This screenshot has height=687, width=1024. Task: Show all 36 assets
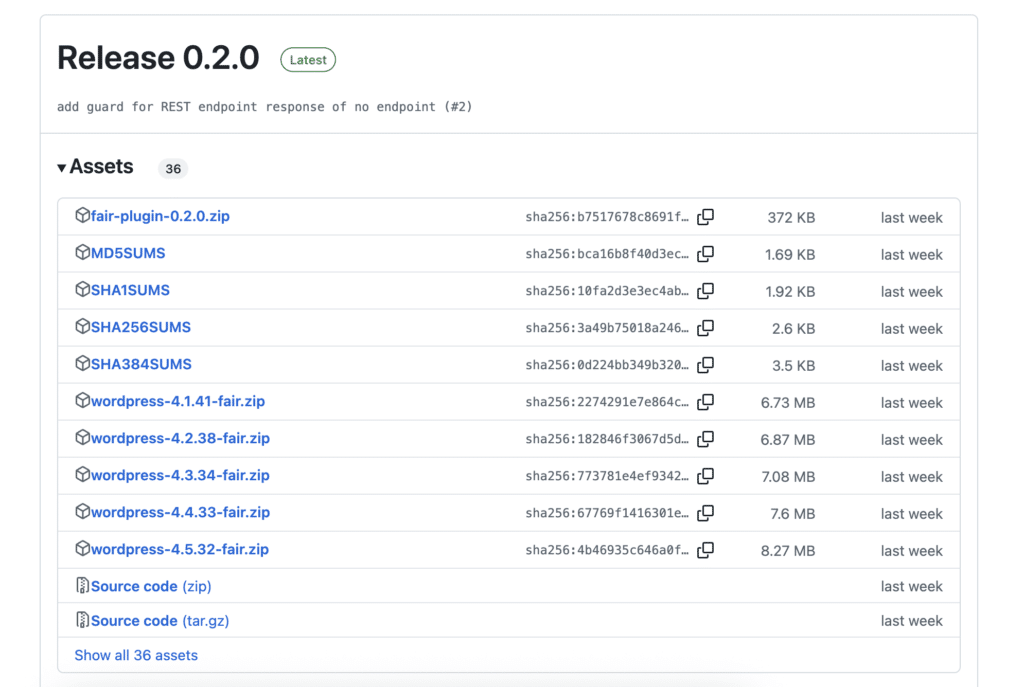click(136, 655)
